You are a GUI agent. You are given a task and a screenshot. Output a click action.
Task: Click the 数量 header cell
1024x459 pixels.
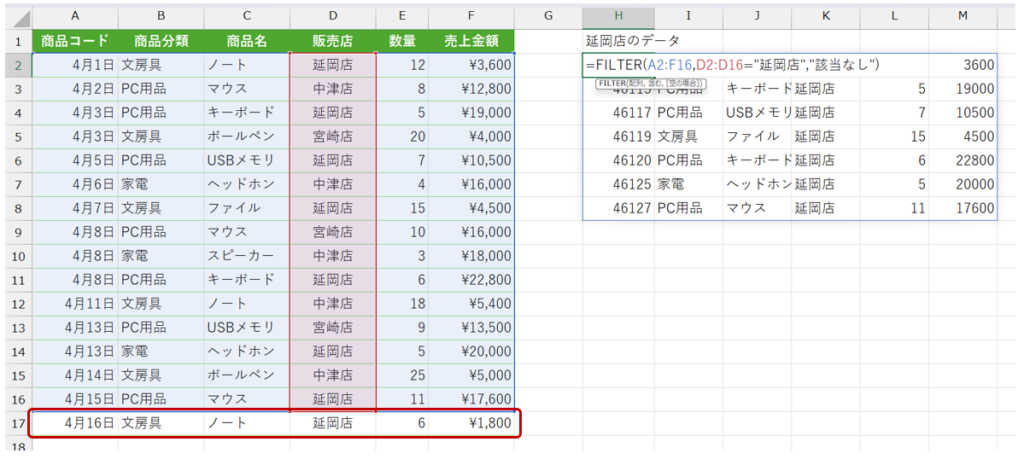tap(402, 42)
